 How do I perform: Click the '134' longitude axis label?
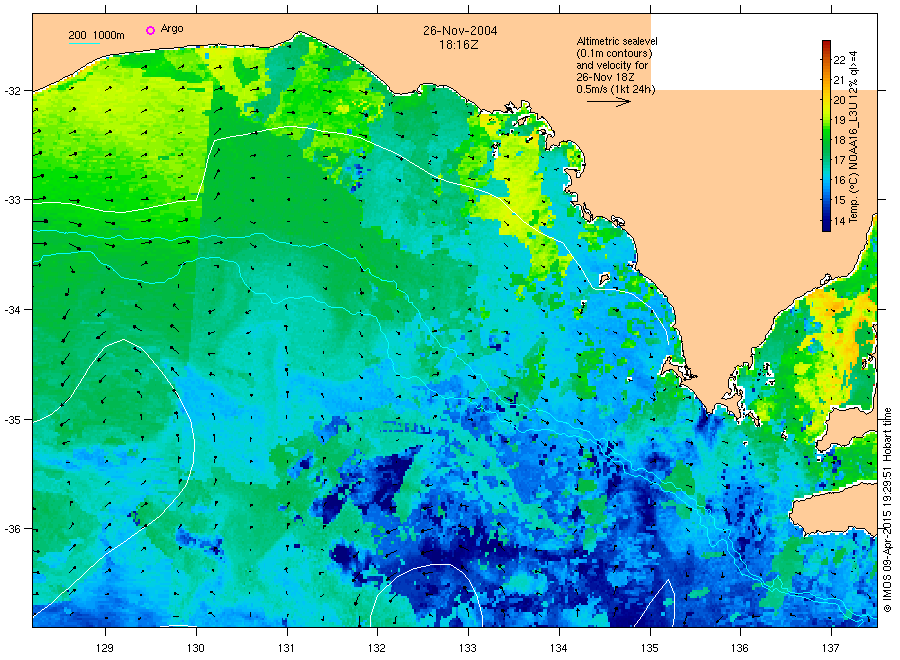pyautogui.click(x=558, y=648)
